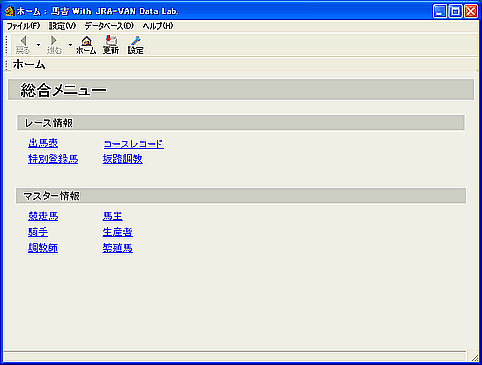482x365 pixels.
Task: Click the ホーム address bar label
Action: [29, 65]
